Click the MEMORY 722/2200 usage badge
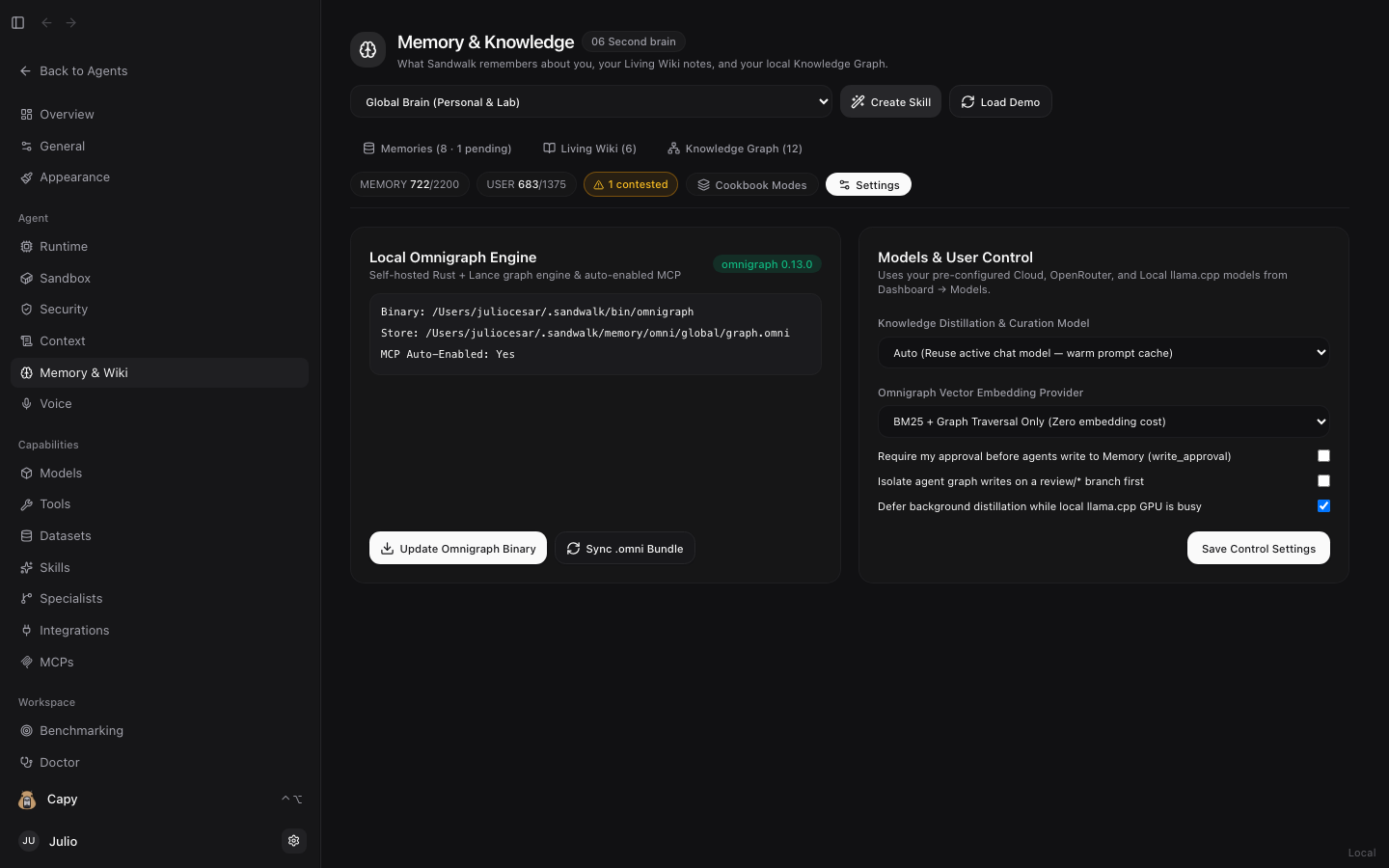The width and height of the screenshot is (1389, 868). click(410, 184)
